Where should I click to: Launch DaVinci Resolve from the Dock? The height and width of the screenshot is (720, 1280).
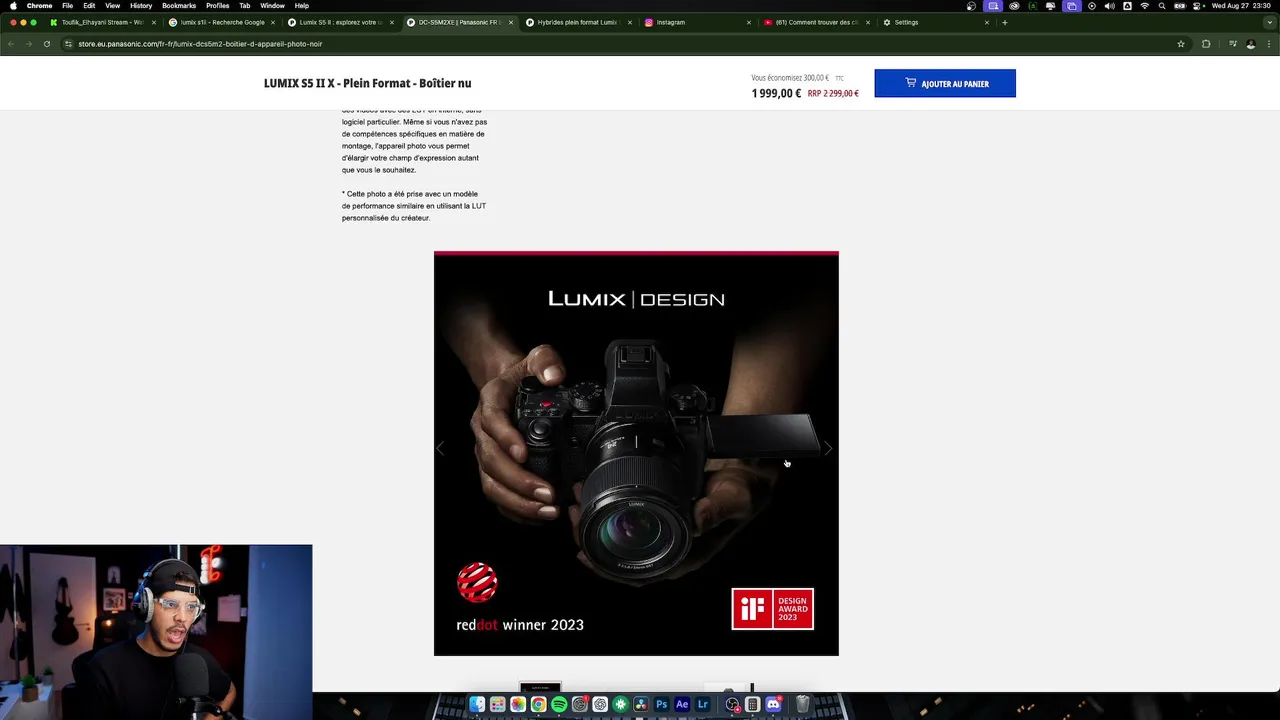641,705
